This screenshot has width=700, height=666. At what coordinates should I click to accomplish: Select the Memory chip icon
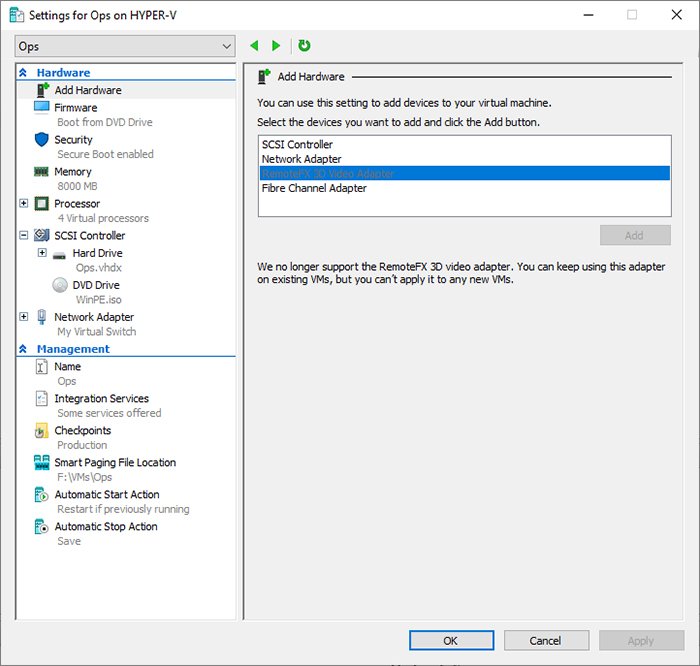pos(41,172)
